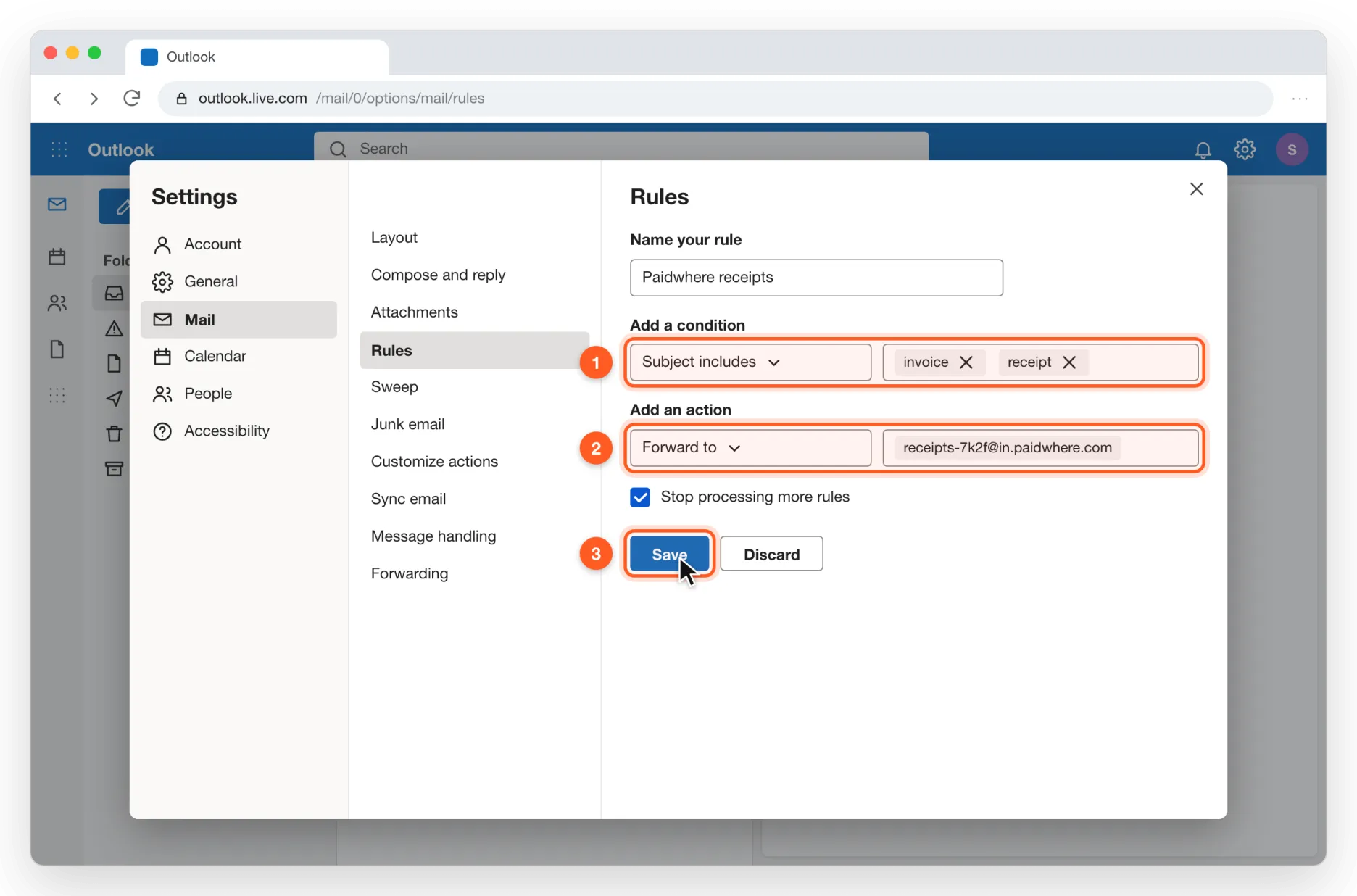This screenshot has height=896, width=1357.
Task: Open the account avatar labeled S
Action: point(1291,149)
